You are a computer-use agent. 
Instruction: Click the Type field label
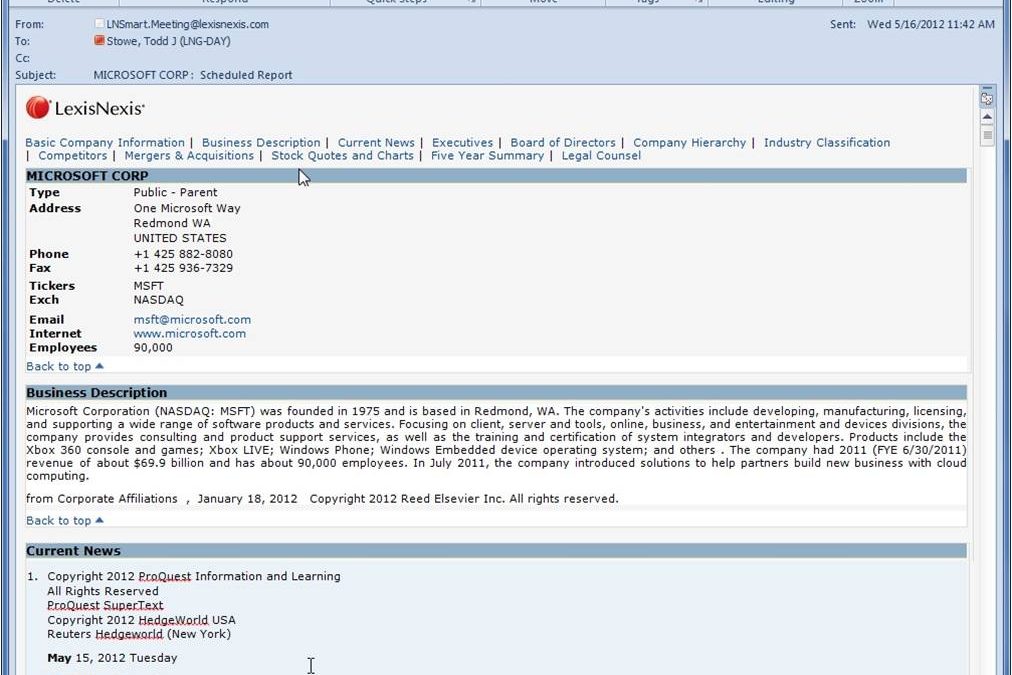pyautogui.click(x=45, y=192)
